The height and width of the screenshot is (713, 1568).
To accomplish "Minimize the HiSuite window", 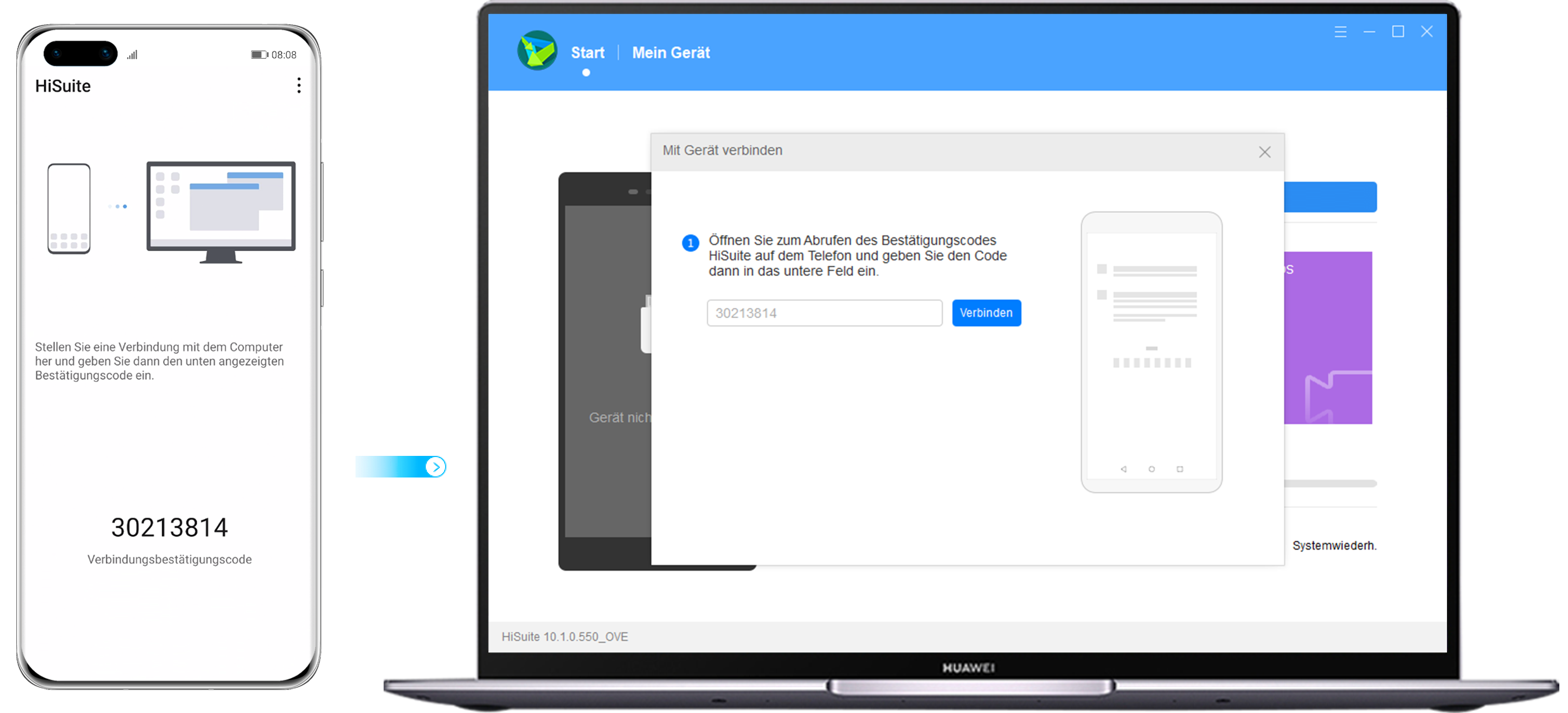I will point(1369,32).
